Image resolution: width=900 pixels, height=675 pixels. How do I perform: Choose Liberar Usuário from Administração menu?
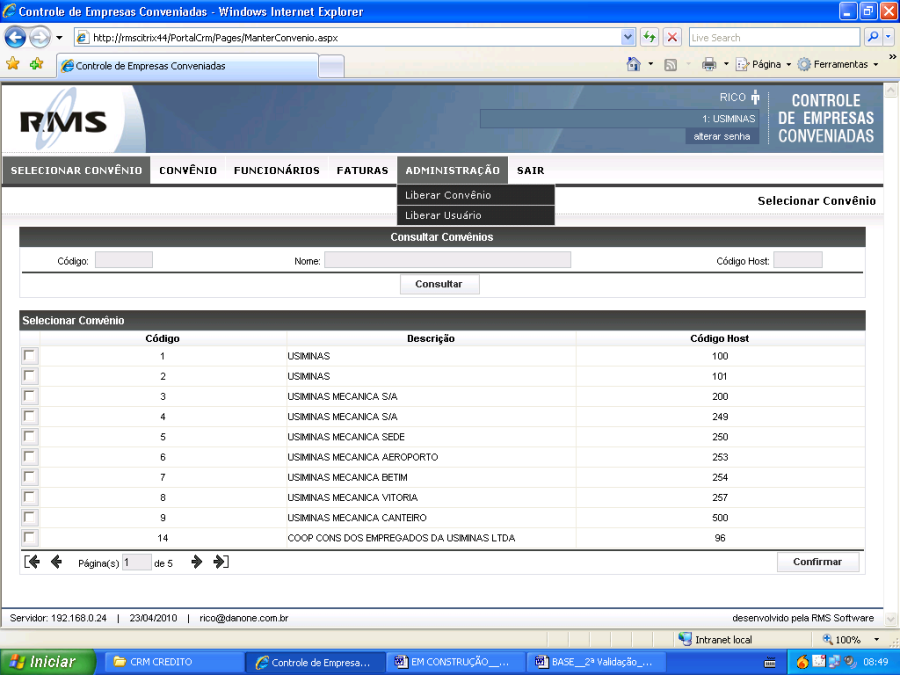click(x=476, y=215)
